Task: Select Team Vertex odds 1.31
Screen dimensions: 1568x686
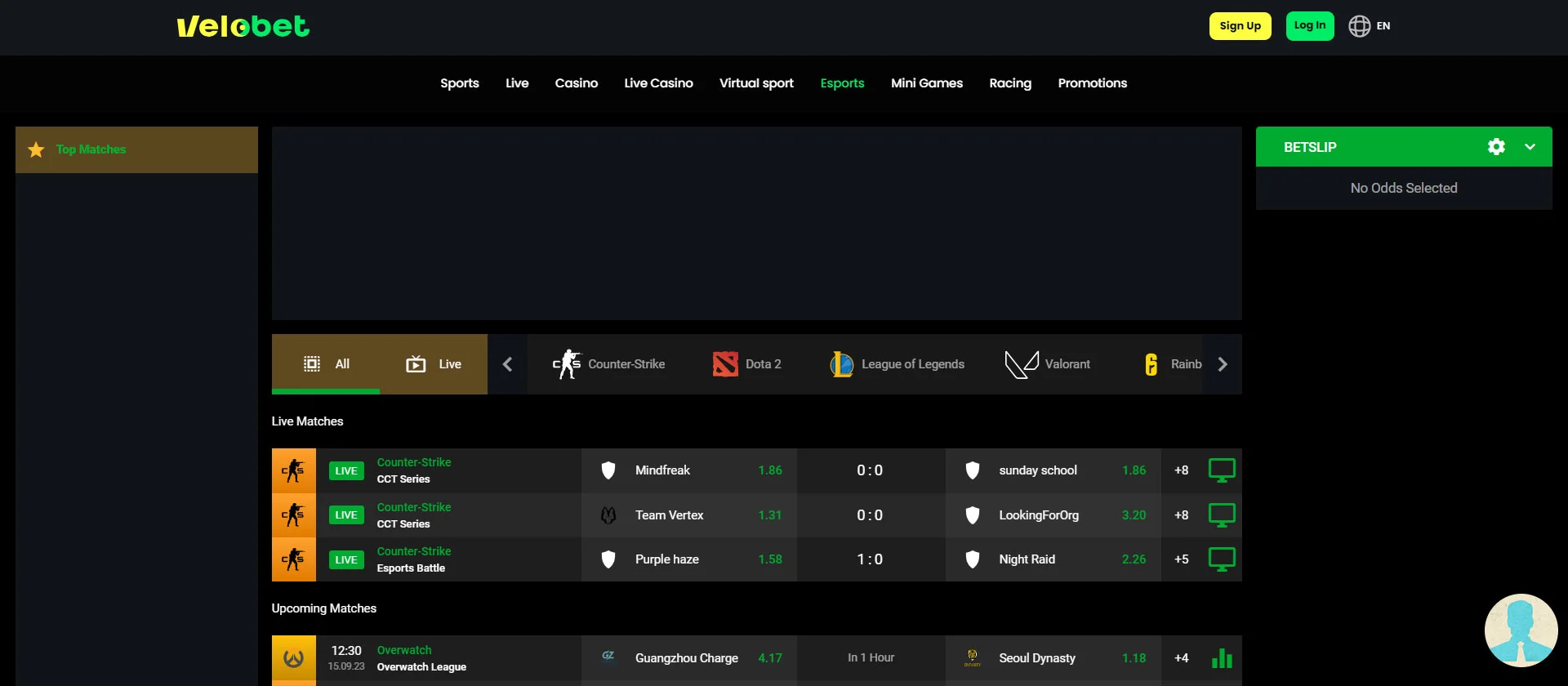Action: coord(770,515)
